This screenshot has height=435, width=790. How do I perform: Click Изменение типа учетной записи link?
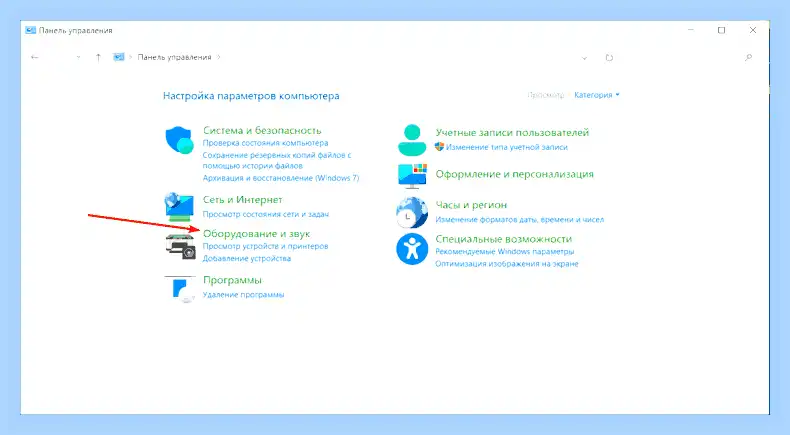507,147
